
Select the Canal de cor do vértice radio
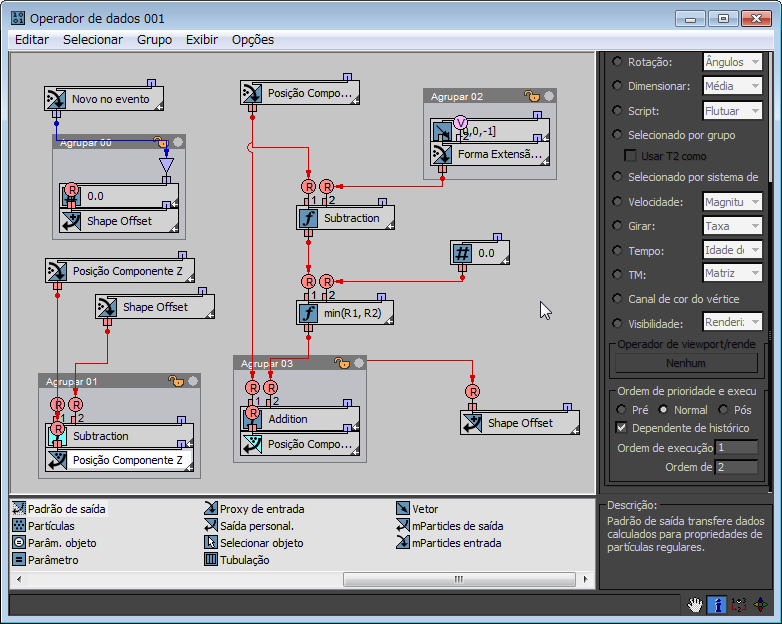[x=617, y=298]
